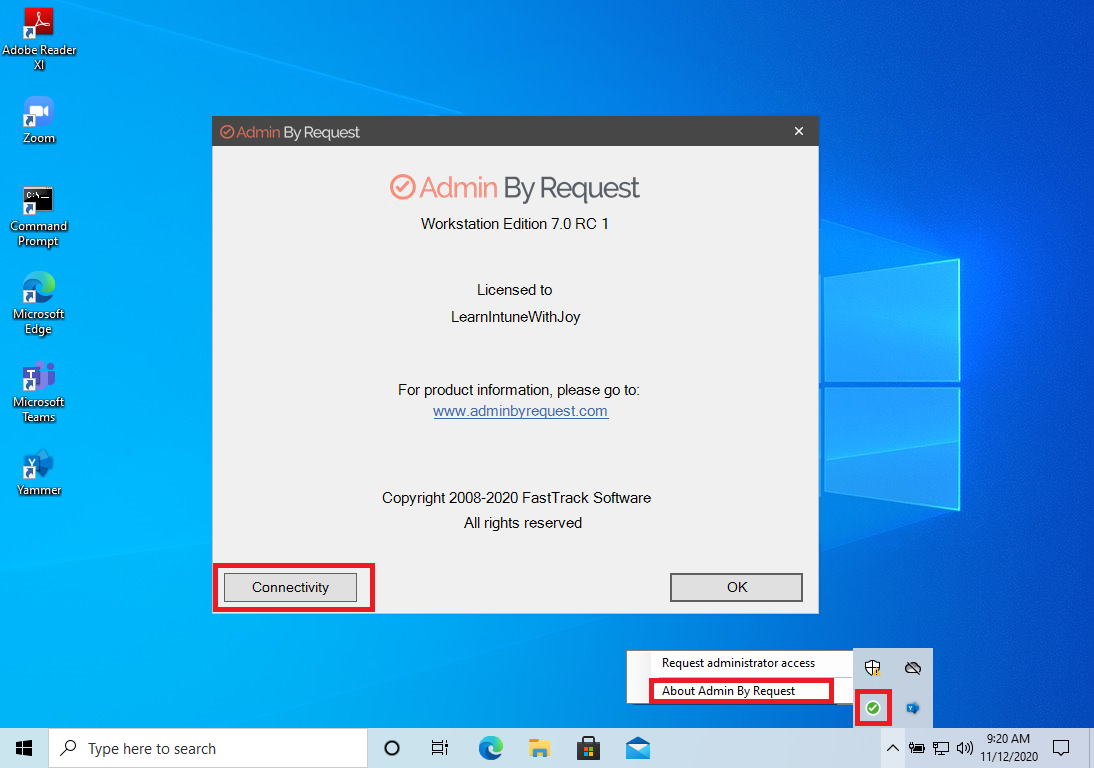1094x768 pixels.
Task: Collapse the hidden tray icons chevron
Action: (892, 748)
